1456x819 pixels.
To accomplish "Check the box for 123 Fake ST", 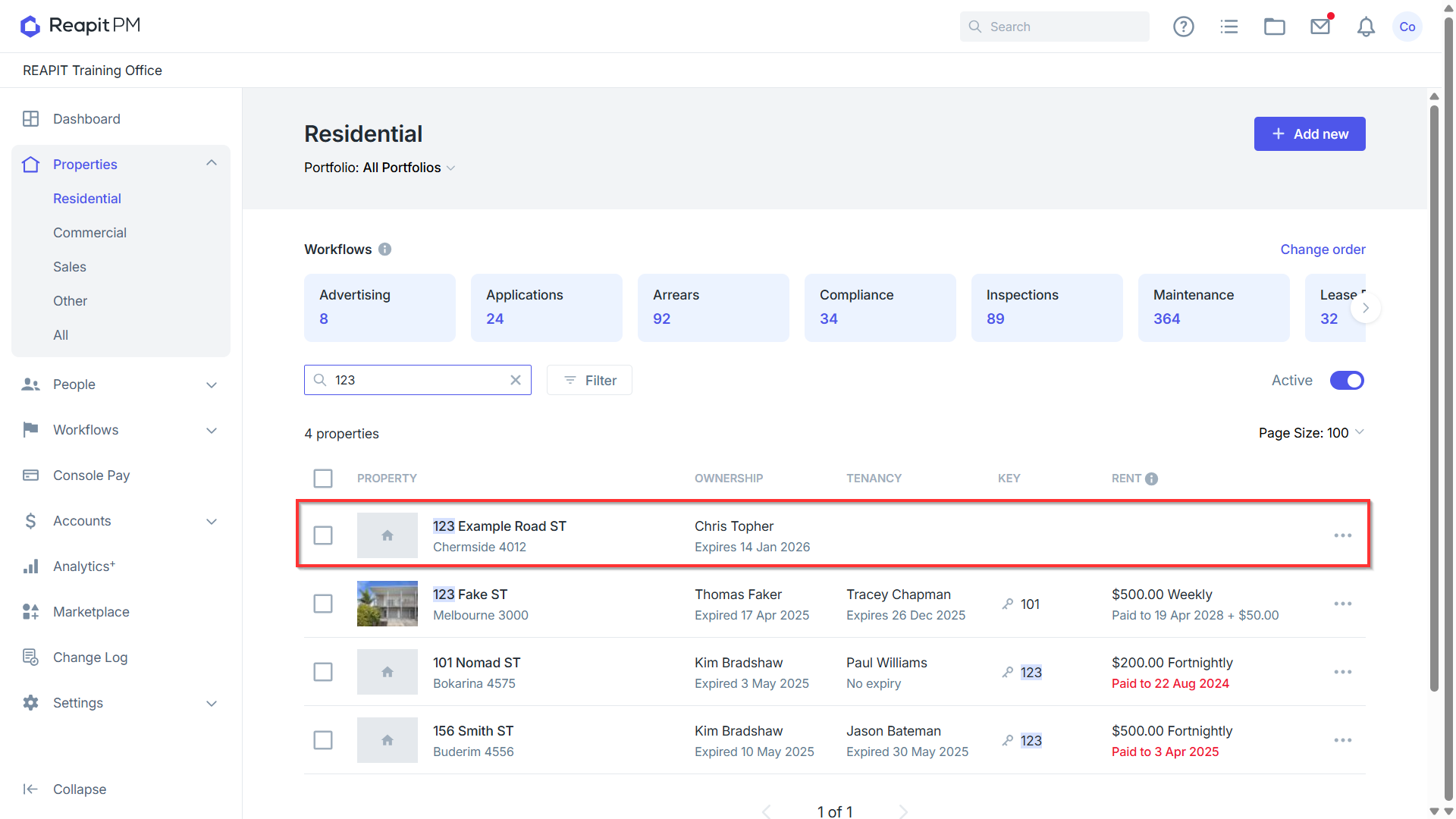I will tap(323, 604).
